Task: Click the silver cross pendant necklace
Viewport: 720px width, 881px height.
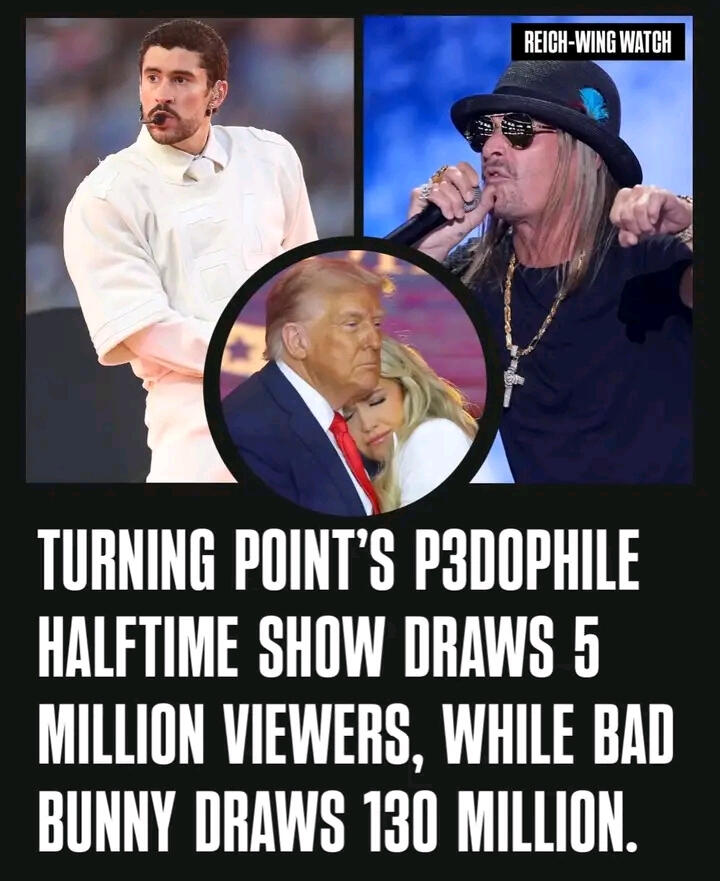Action: tap(513, 375)
